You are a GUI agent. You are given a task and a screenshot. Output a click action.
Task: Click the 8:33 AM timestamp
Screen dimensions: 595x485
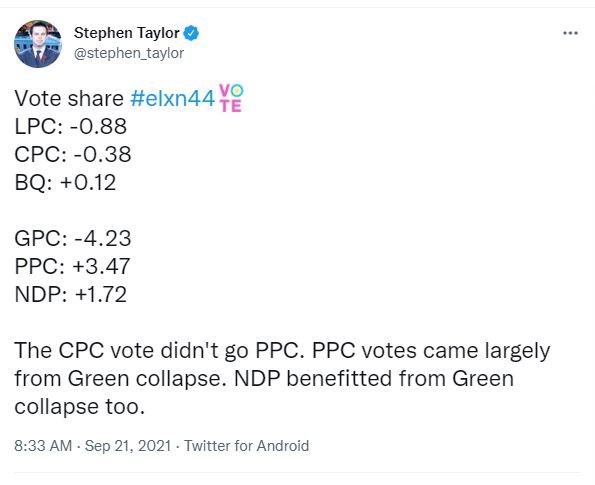coord(43,446)
